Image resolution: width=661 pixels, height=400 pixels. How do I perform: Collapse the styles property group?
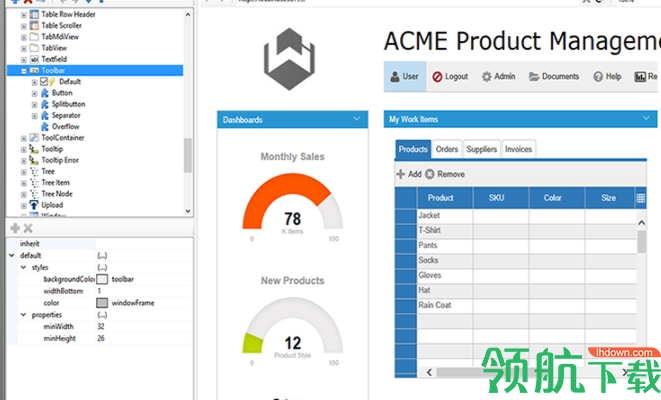24,267
